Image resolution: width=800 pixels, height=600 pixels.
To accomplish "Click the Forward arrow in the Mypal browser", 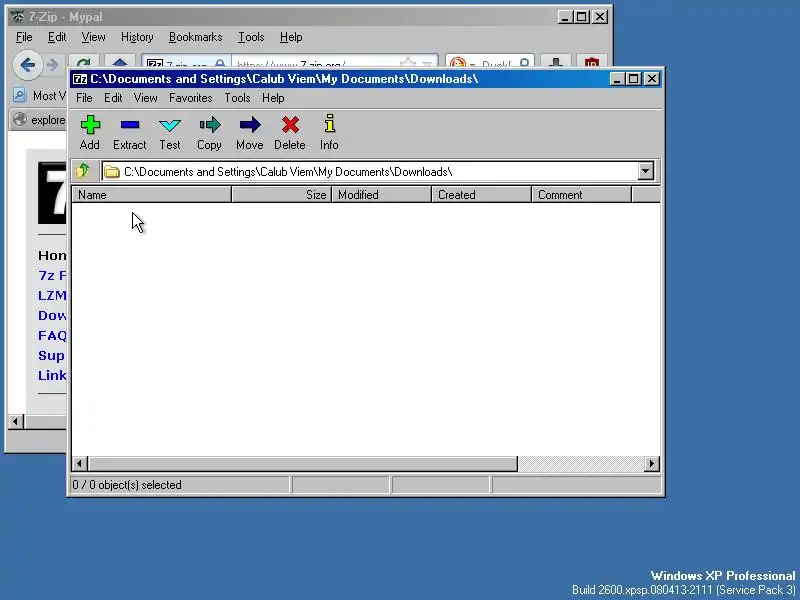I will click(53, 65).
